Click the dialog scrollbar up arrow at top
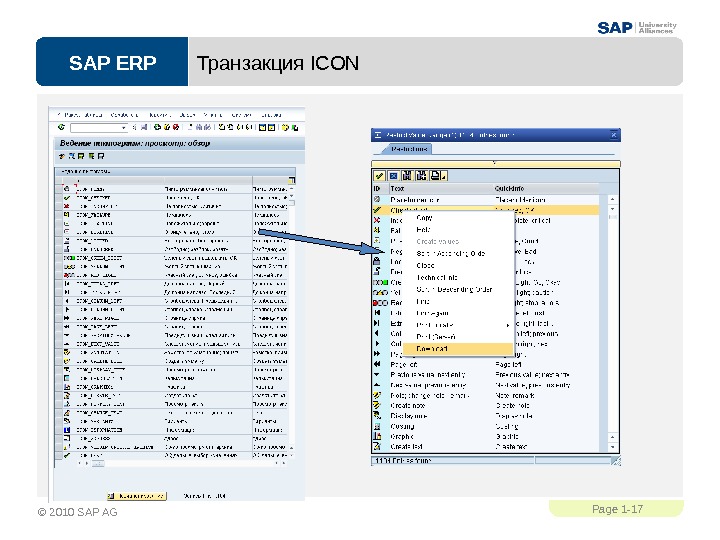Viewport: 720px width, 540px height. pyautogui.click(x=613, y=199)
